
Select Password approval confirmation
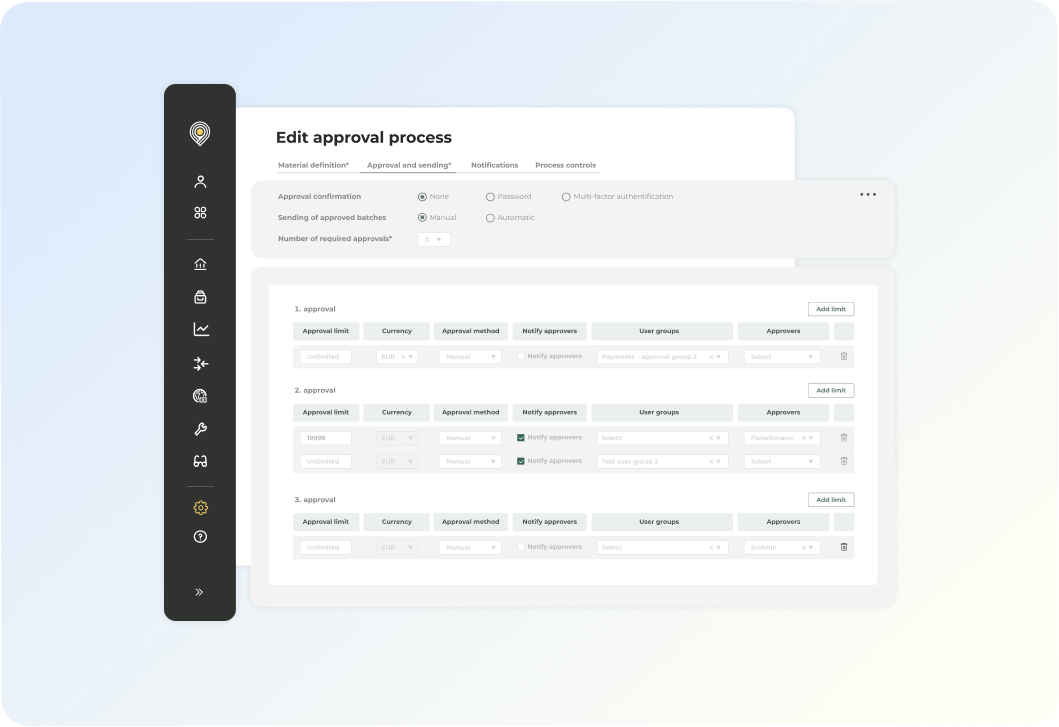click(x=490, y=197)
